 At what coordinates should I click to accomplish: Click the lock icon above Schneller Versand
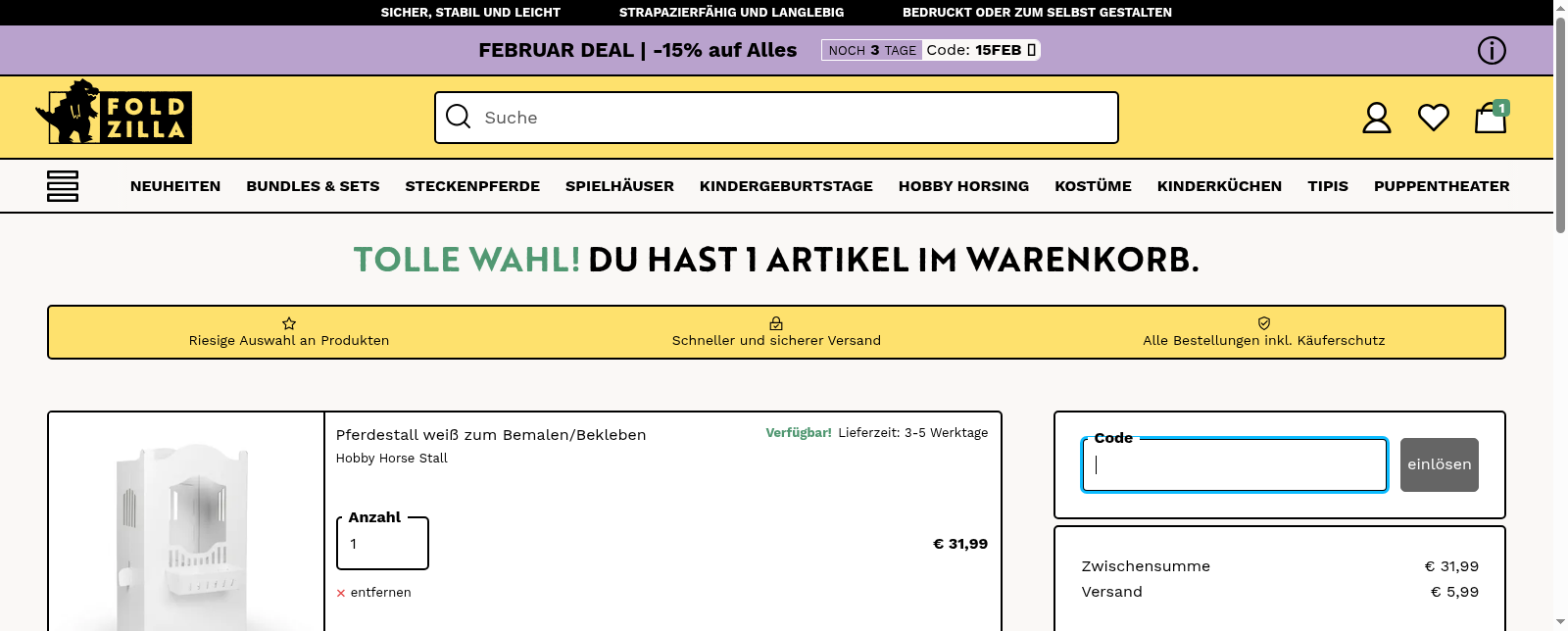(776, 323)
